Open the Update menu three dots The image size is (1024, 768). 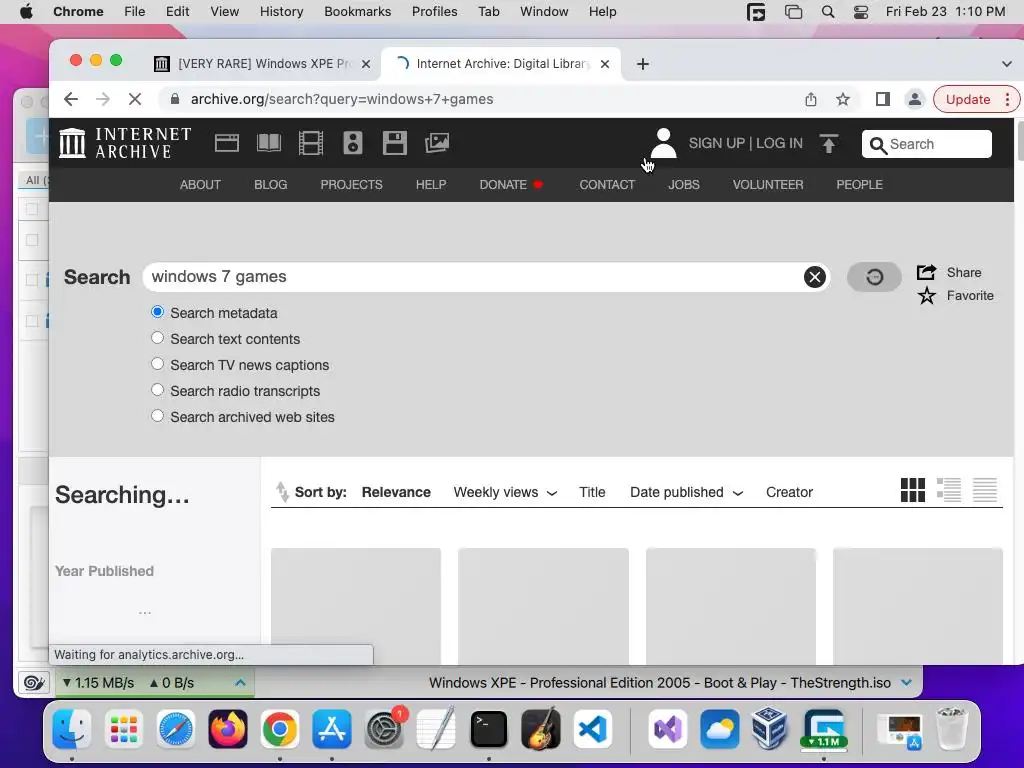[x=1008, y=99]
